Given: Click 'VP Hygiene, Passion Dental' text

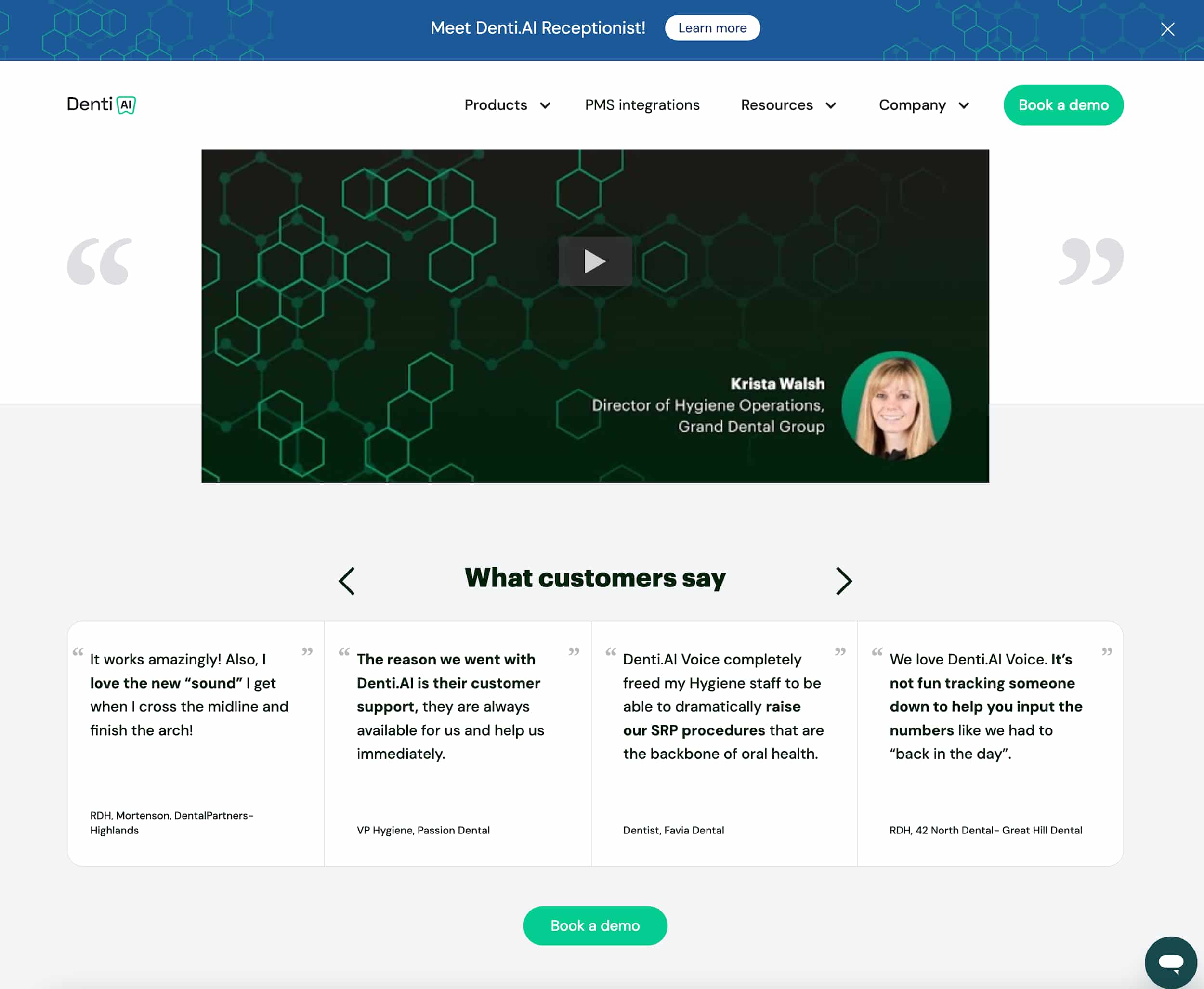Looking at the screenshot, I should (x=423, y=830).
